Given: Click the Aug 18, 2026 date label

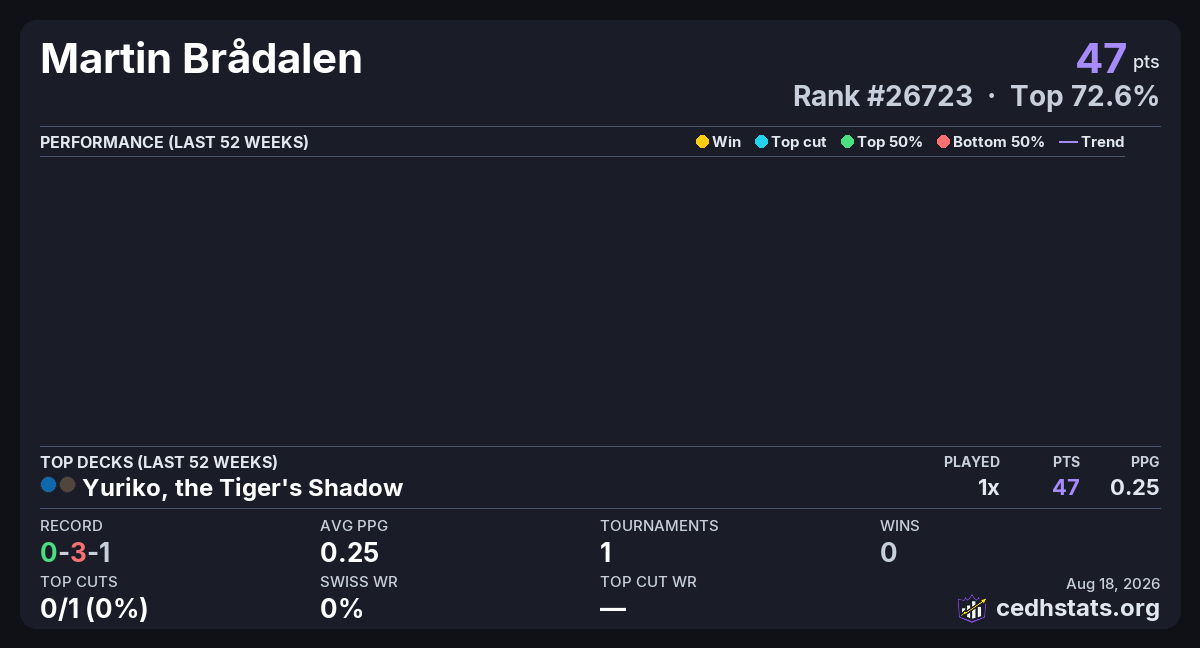Looking at the screenshot, I should tap(1113, 583).
